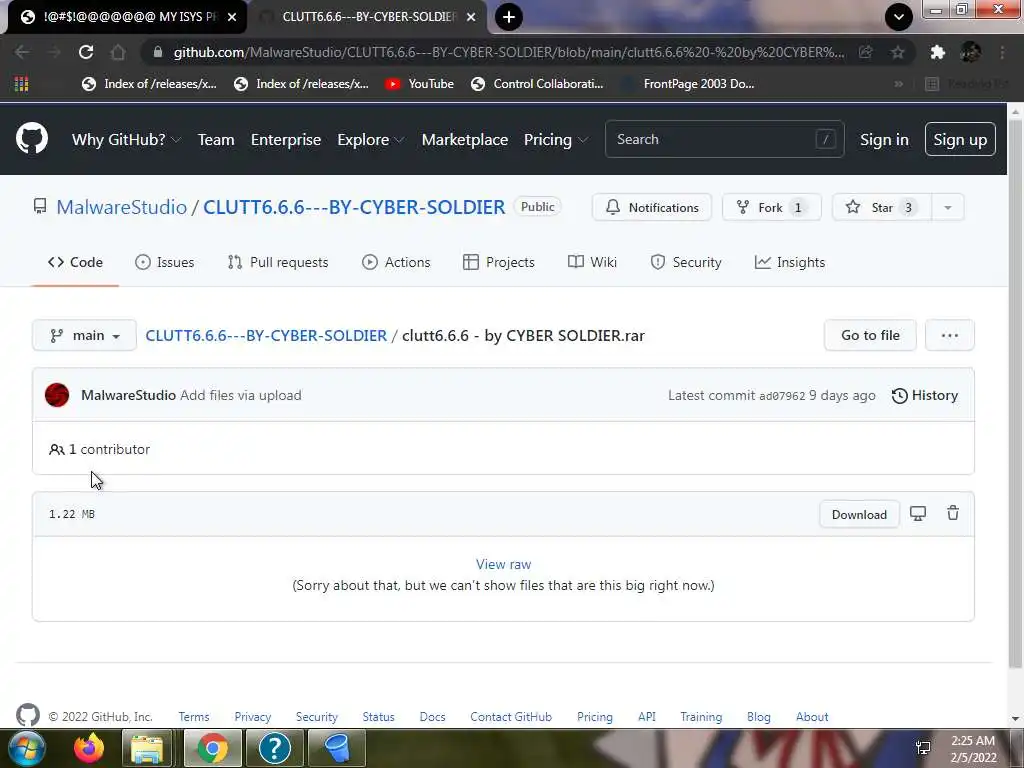Switch to the Pull requests tab
Screen dimensions: 1024x768
[x=278, y=262]
